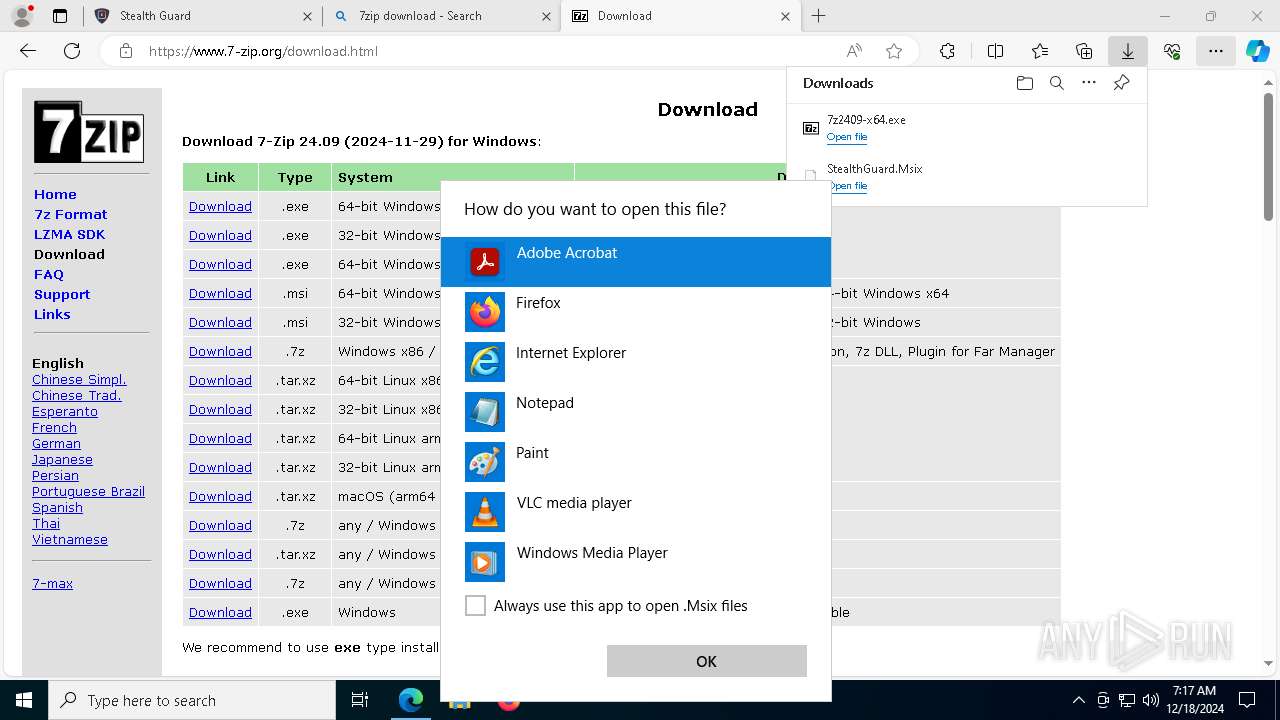
Task: Click the 7z2409-x64.exe file icon
Action: (x=811, y=128)
